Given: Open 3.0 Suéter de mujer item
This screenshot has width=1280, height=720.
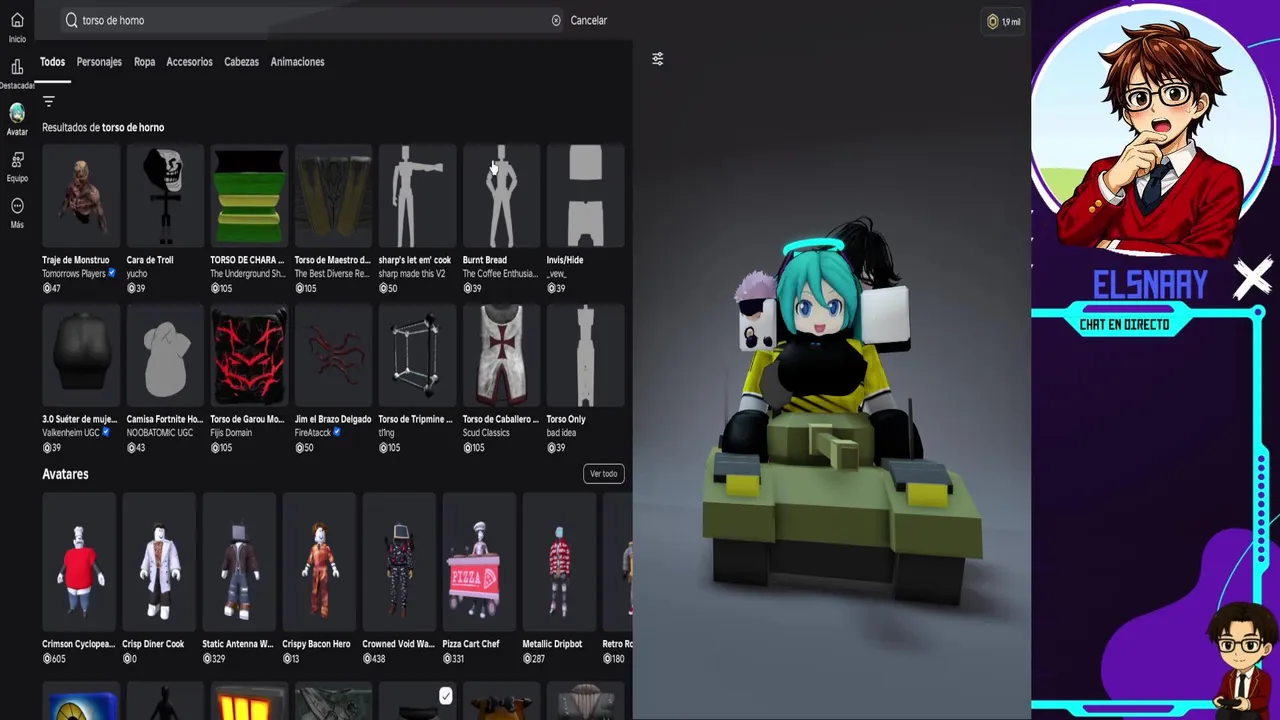Looking at the screenshot, I should (81, 356).
